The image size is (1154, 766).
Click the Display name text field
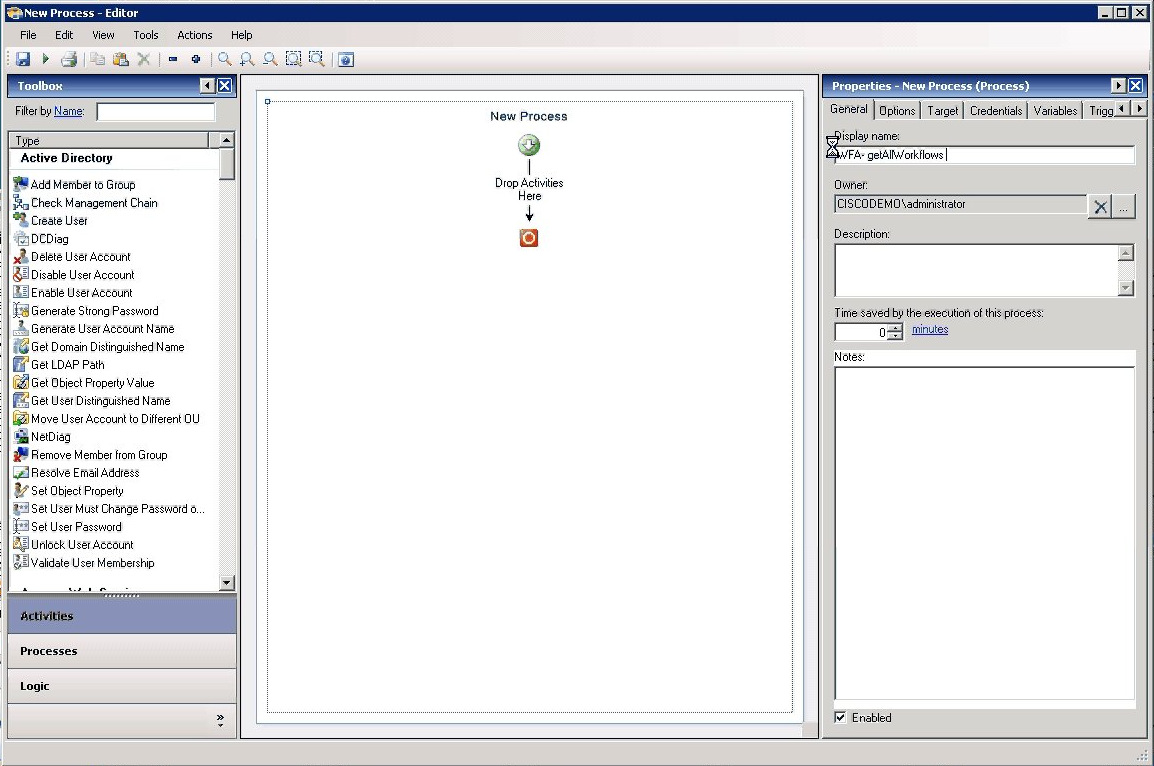984,155
